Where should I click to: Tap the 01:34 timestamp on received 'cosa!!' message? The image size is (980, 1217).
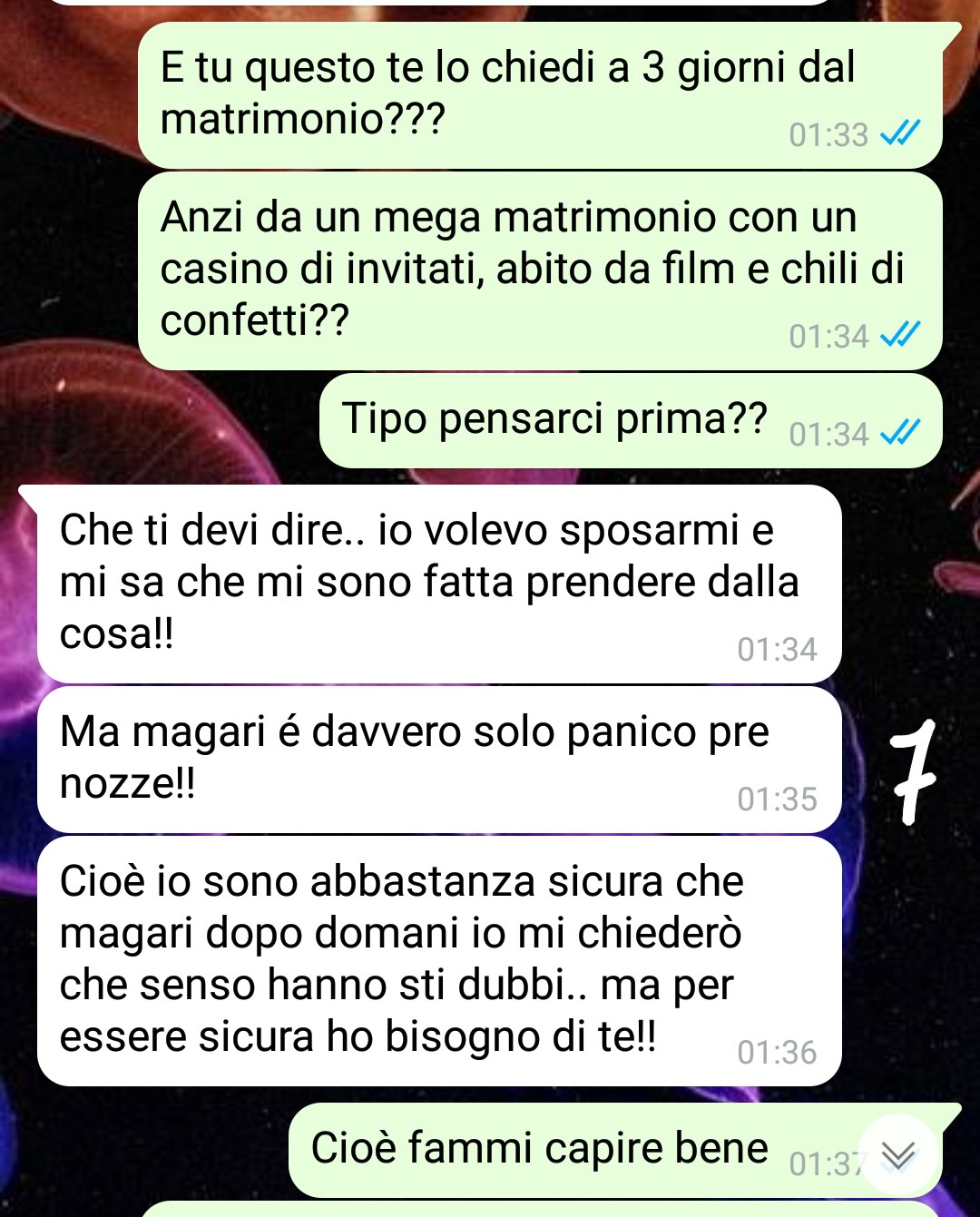(x=777, y=649)
